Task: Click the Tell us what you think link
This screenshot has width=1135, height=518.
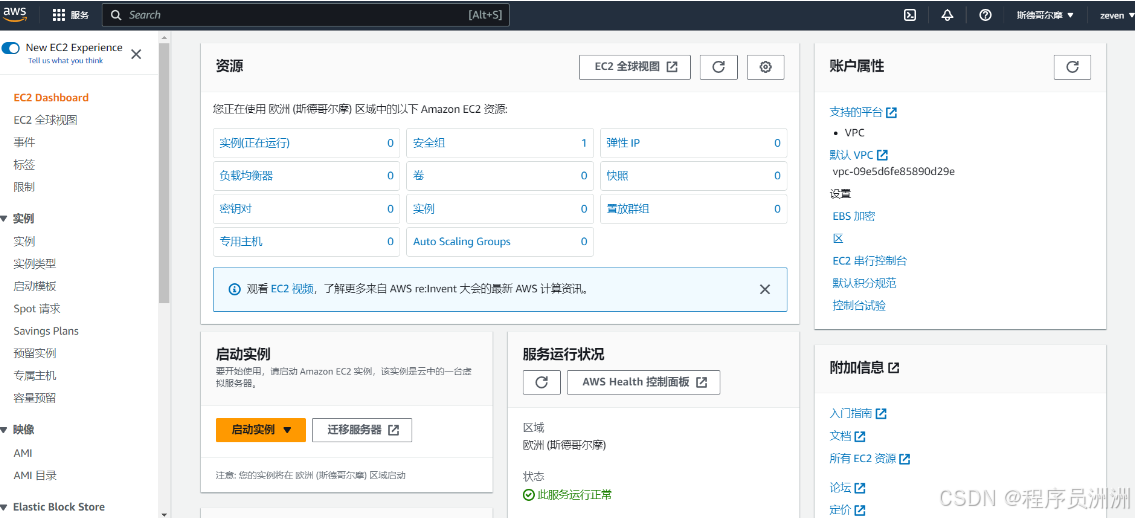Action: pos(65,61)
